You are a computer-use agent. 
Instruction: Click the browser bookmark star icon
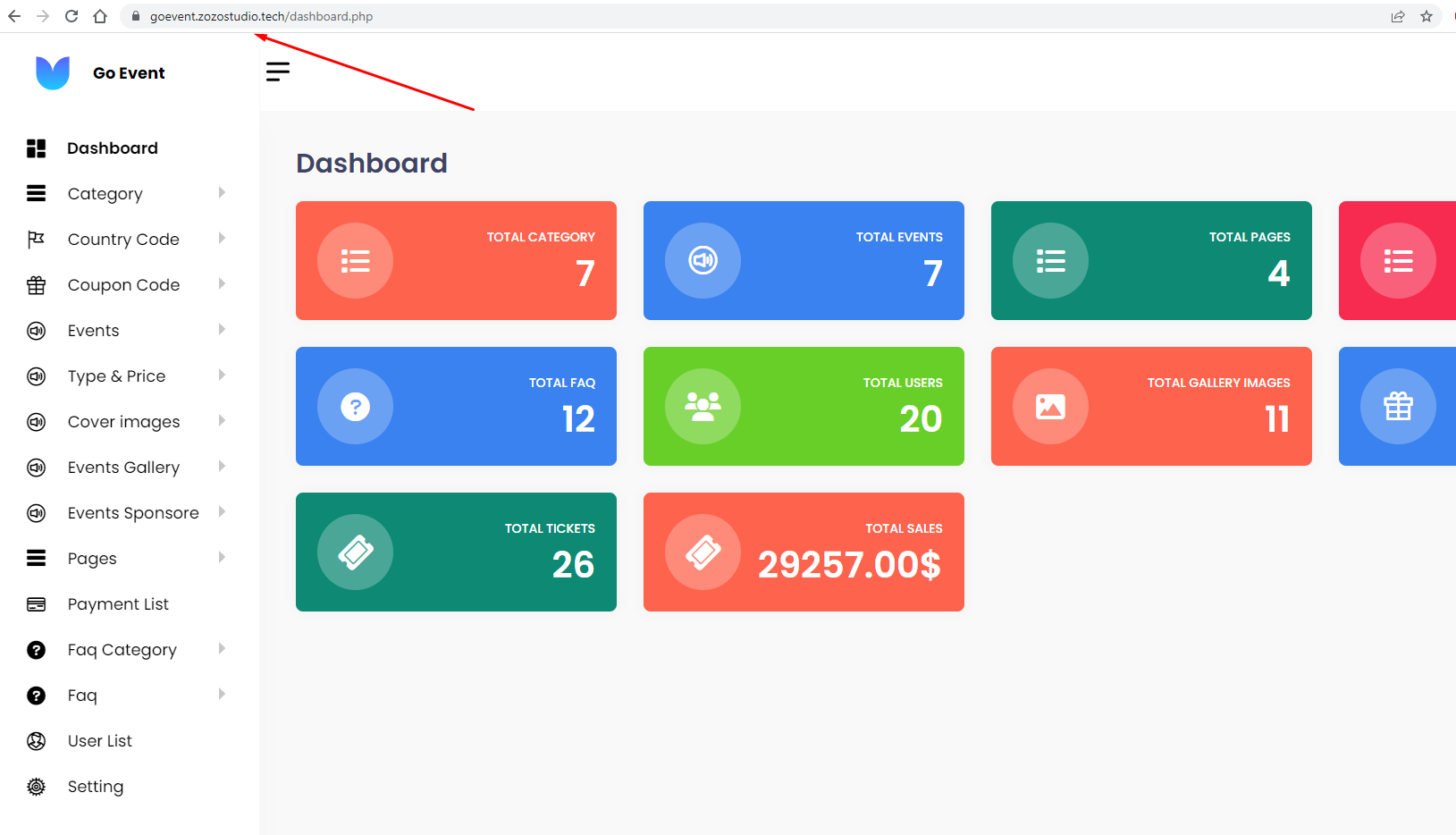(1427, 16)
